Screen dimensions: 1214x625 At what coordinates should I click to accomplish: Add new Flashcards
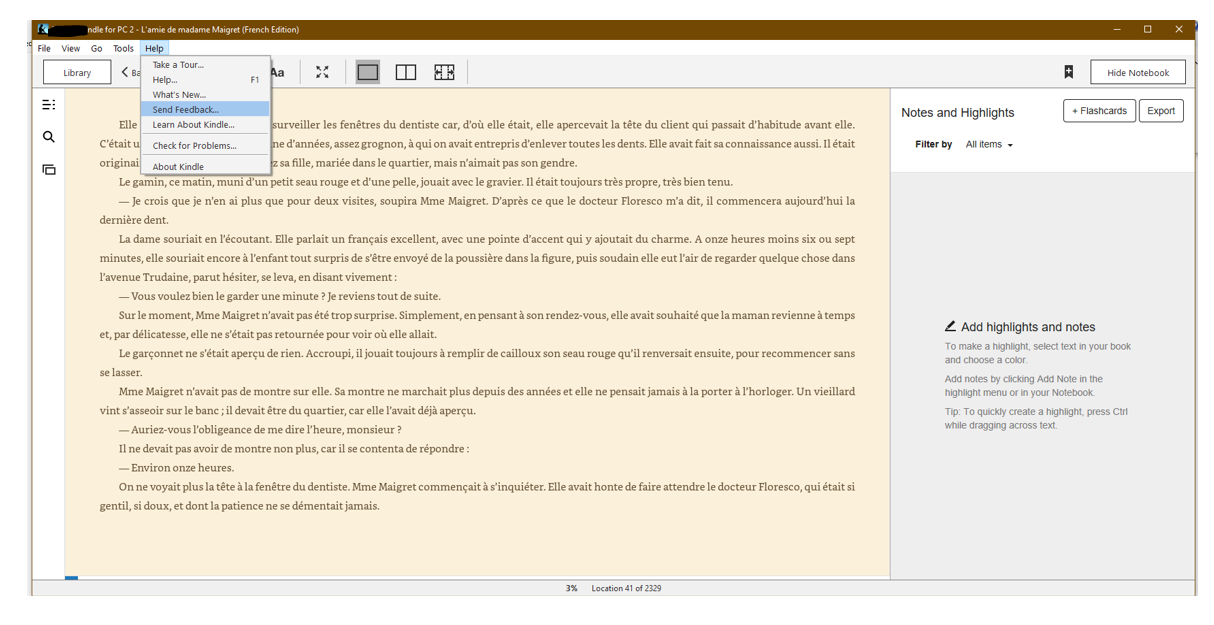(1099, 111)
